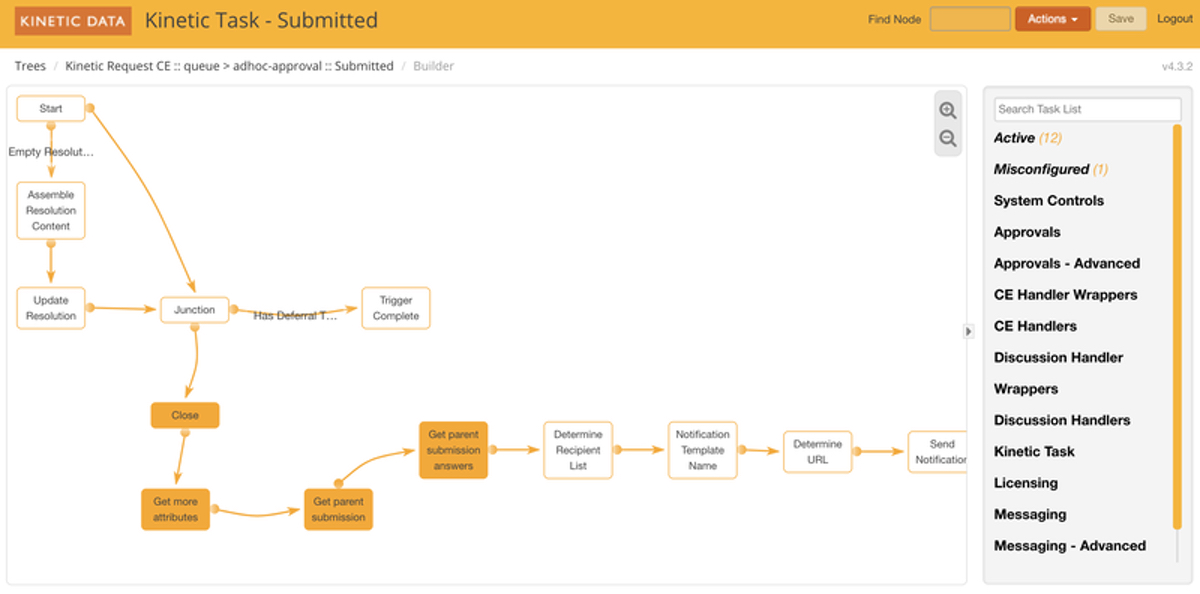Expand the Misconfigured (1) category
1200x594 pixels.
[1051, 169]
